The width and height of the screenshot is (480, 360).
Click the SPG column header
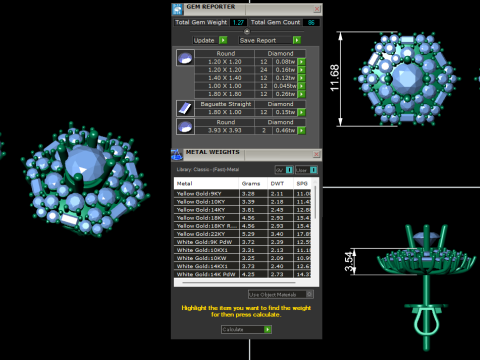tap(302, 183)
